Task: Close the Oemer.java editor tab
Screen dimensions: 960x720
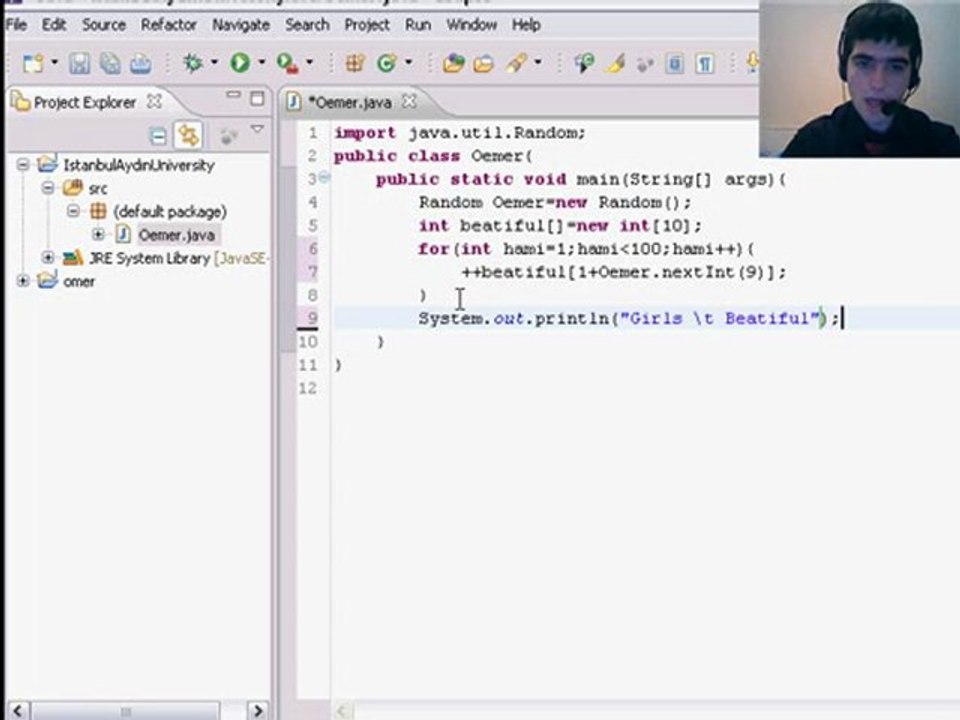Action: pos(409,102)
